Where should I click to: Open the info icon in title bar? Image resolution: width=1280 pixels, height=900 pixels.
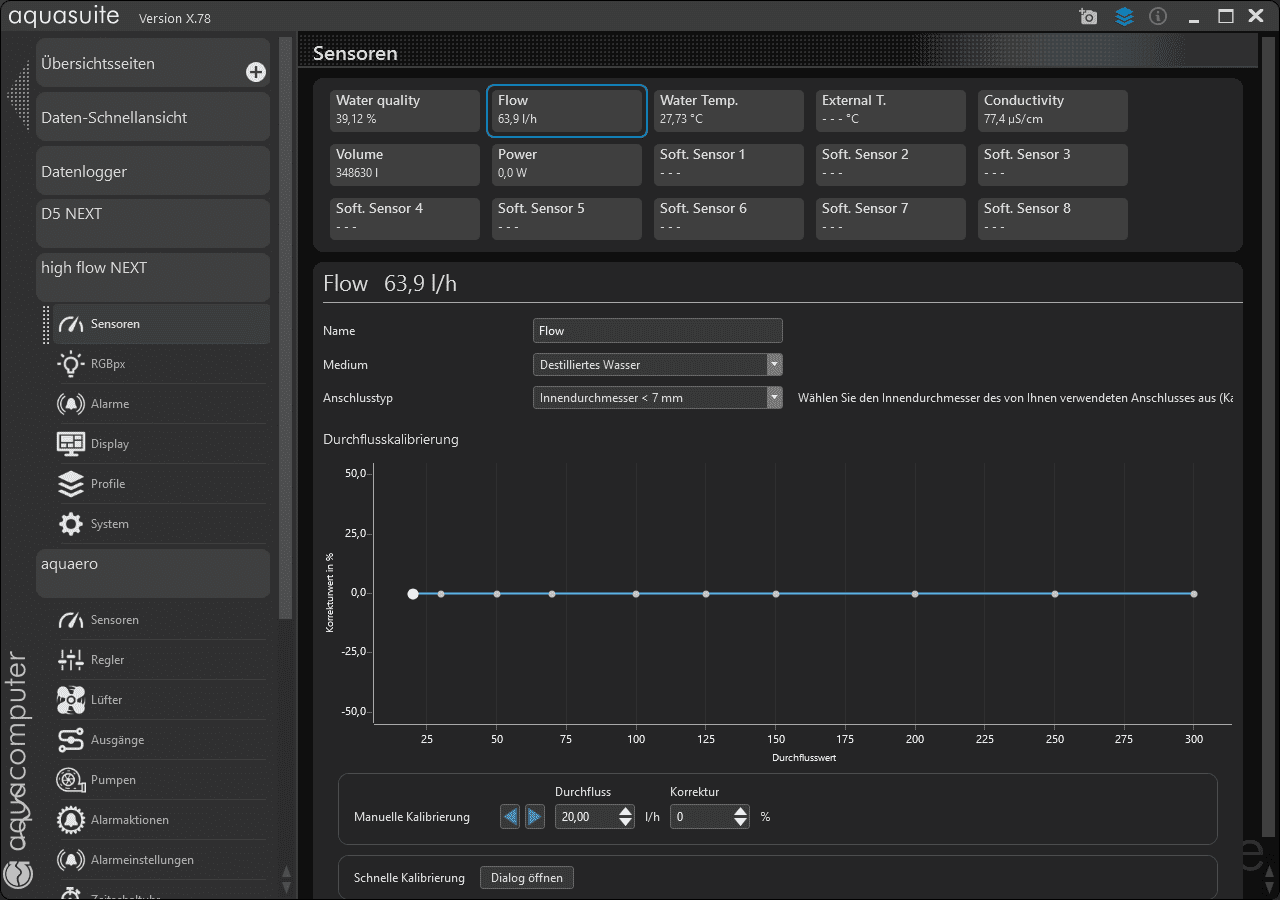pos(1158,16)
